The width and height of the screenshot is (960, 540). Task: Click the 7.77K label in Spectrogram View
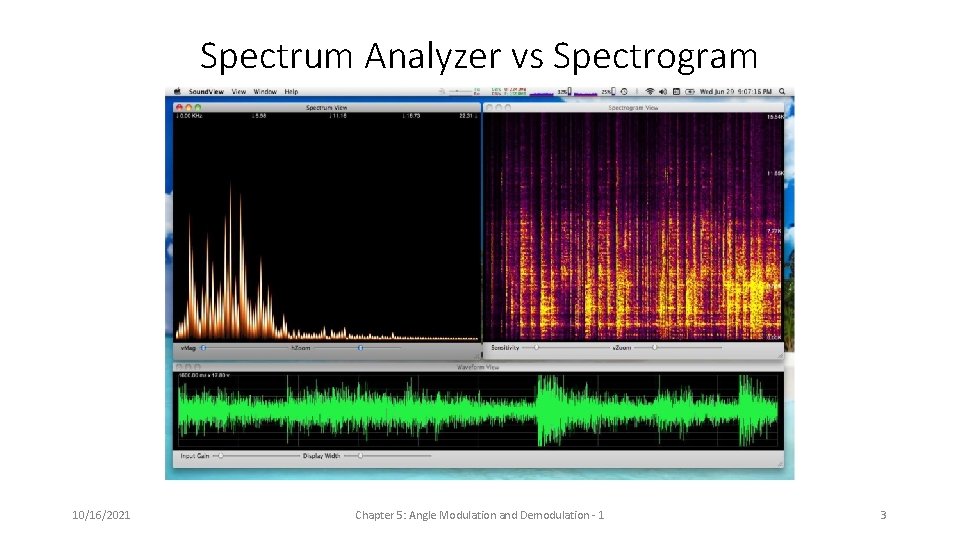pyautogui.click(x=774, y=231)
